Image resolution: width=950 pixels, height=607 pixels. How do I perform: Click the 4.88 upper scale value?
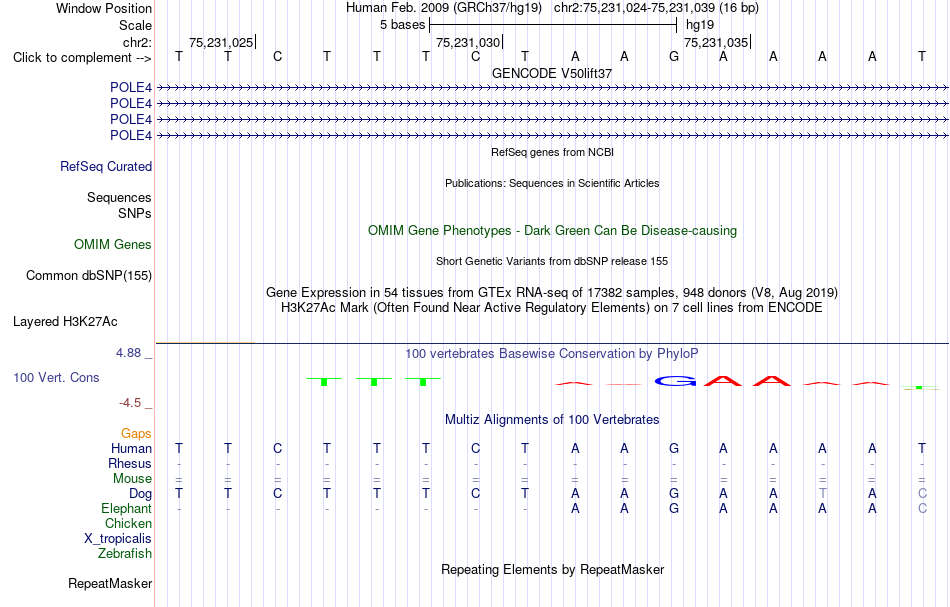128,353
